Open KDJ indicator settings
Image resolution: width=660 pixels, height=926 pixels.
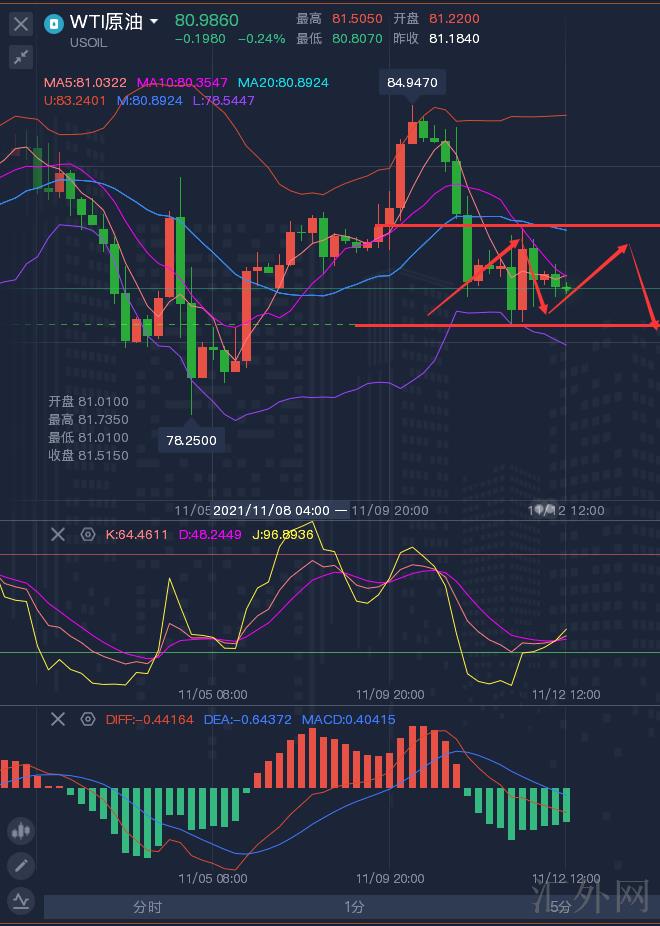[x=88, y=535]
